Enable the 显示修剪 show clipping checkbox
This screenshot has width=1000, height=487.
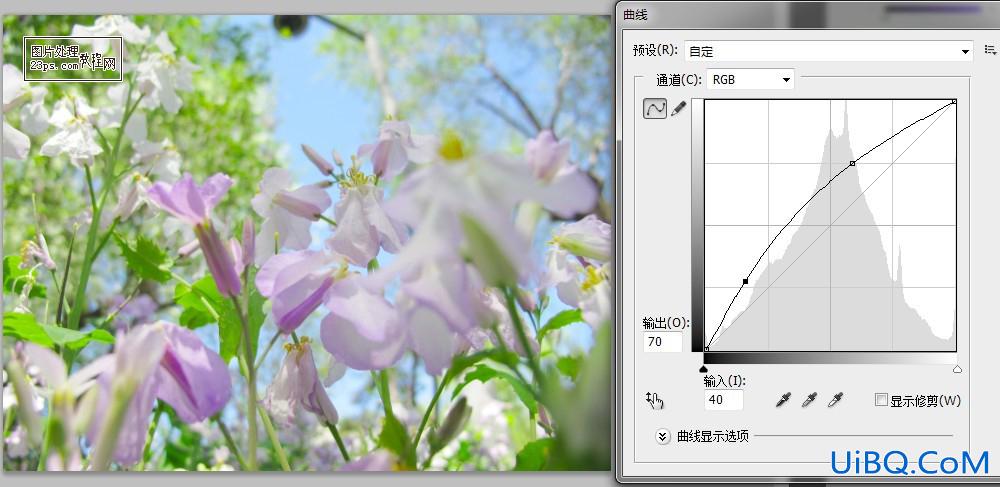pyautogui.click(x=881, y=400)
